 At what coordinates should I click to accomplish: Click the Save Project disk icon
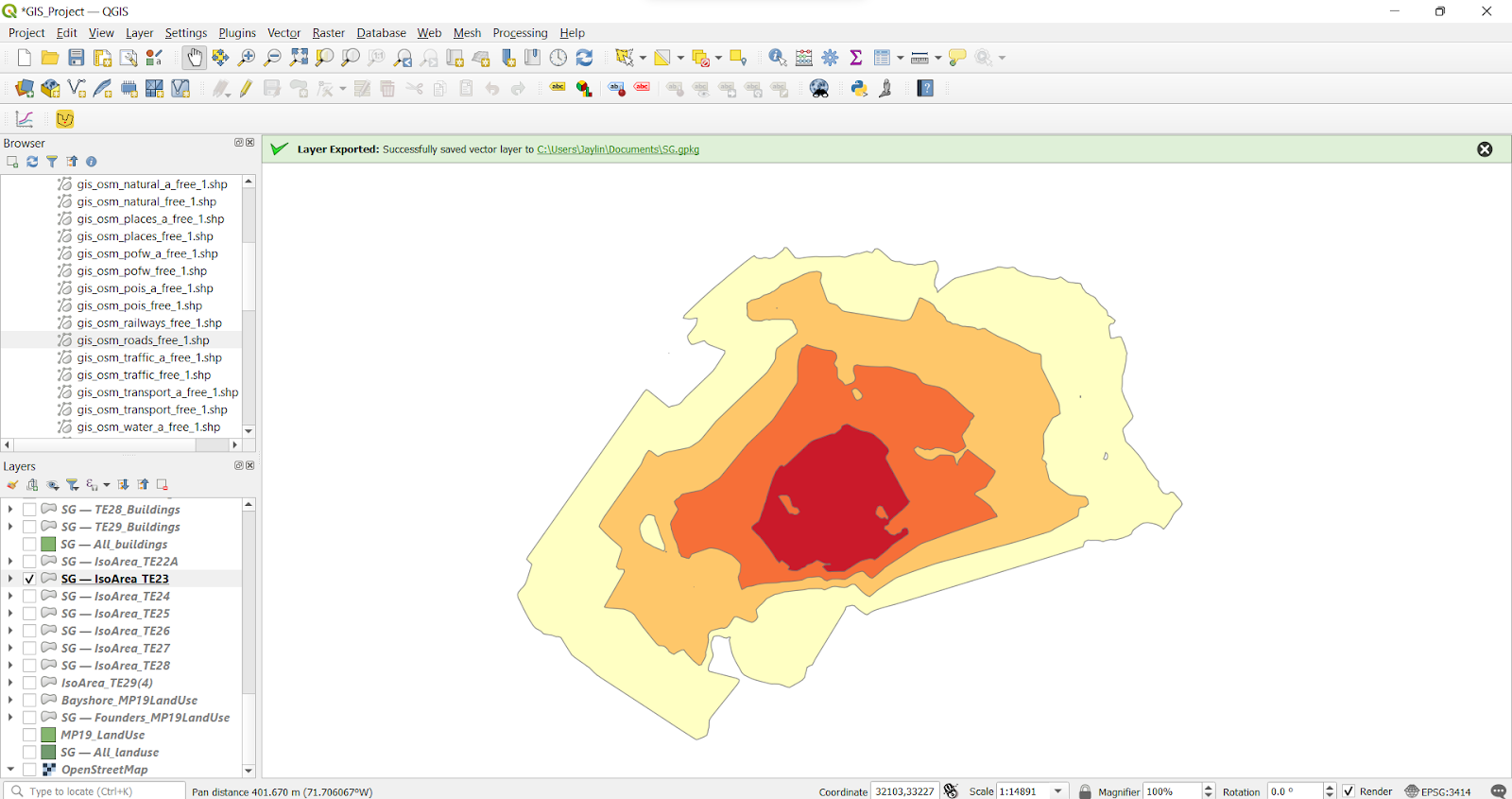(77, 58)
